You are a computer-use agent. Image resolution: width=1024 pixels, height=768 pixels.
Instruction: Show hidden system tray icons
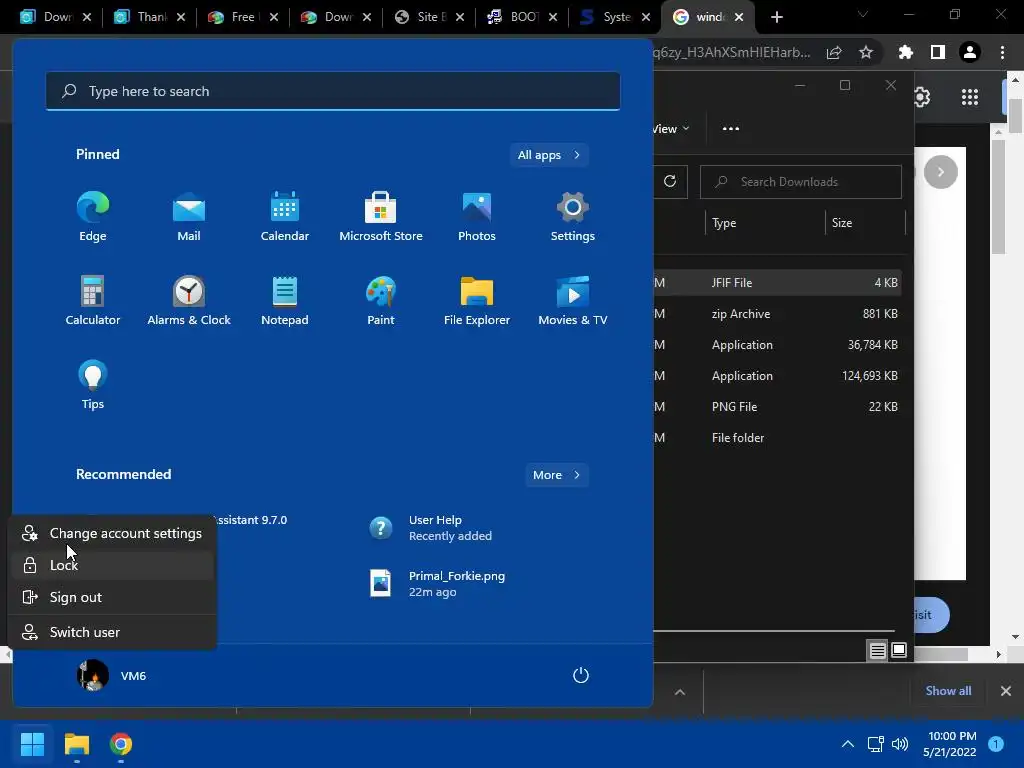(x=848, y=744)
